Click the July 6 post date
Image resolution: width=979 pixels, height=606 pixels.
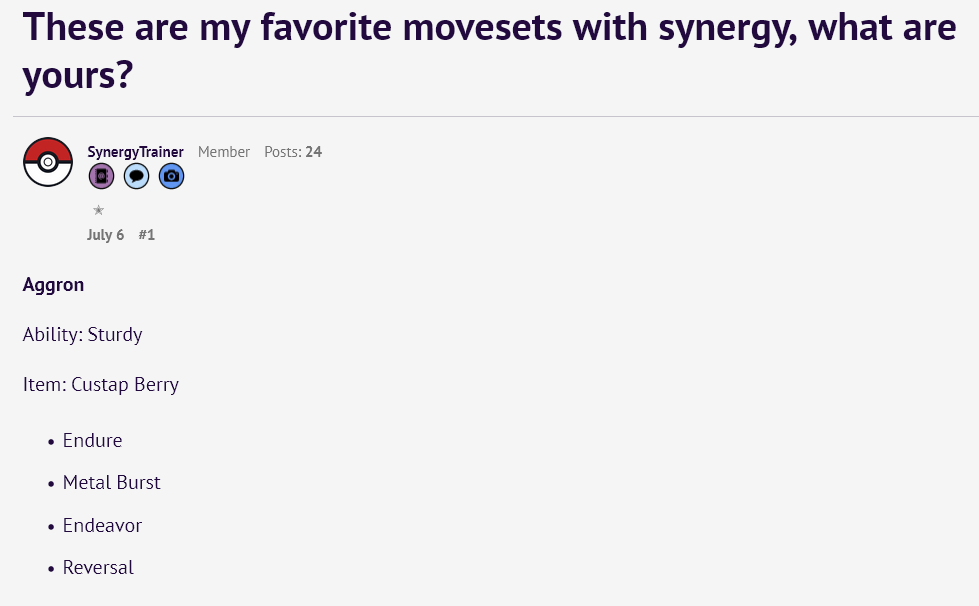pyautogui.click(x=106, y=235)
